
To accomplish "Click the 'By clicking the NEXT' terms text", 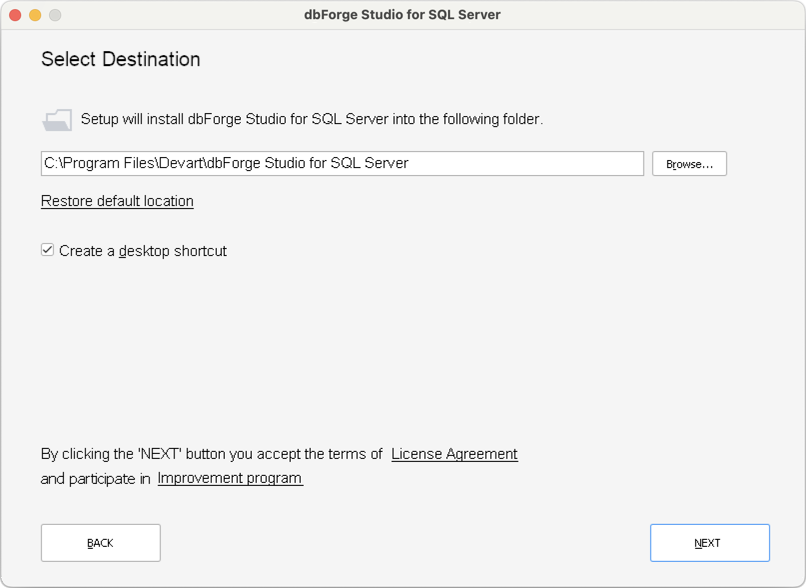I will point(211,454).
